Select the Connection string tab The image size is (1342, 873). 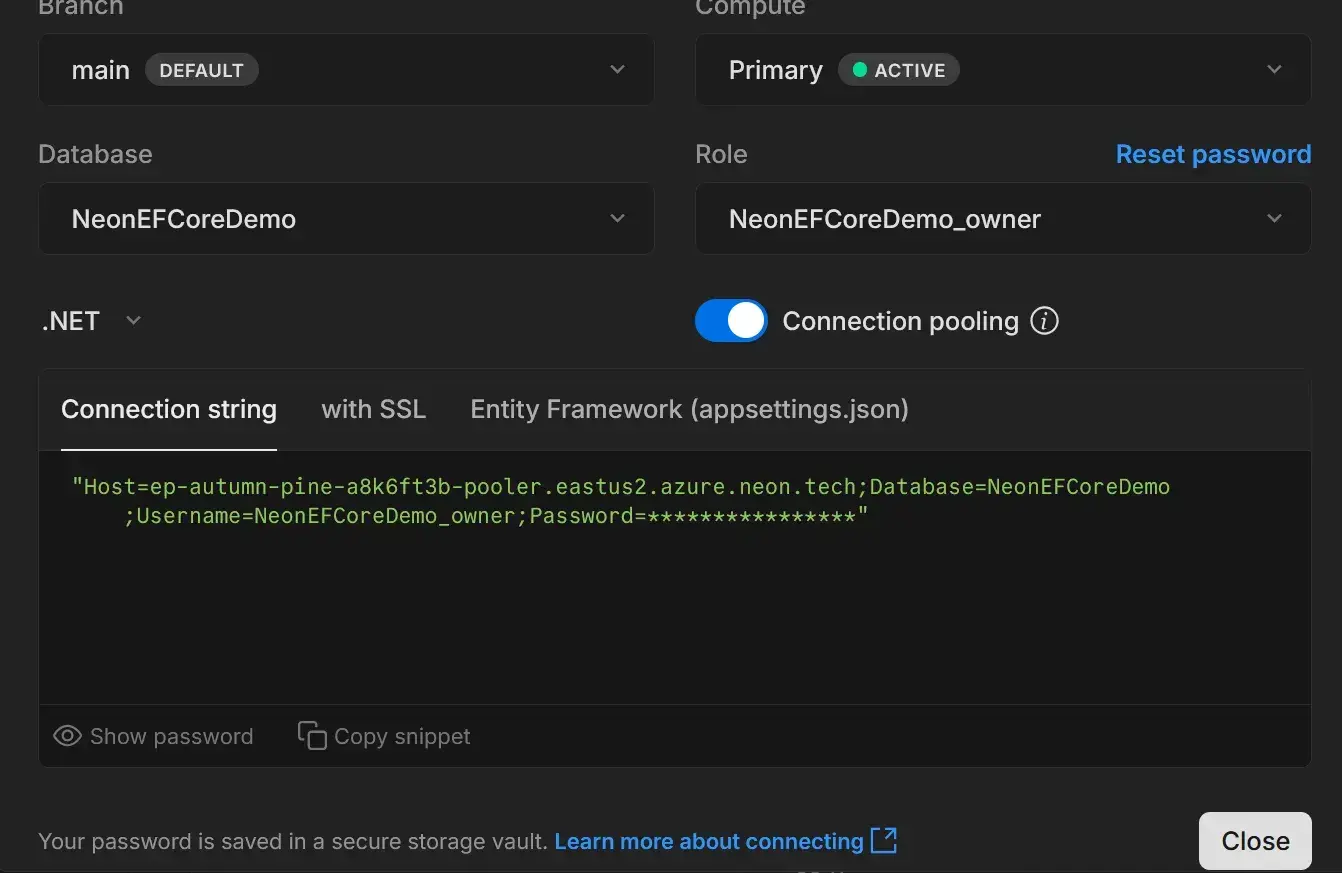[169, 409]
